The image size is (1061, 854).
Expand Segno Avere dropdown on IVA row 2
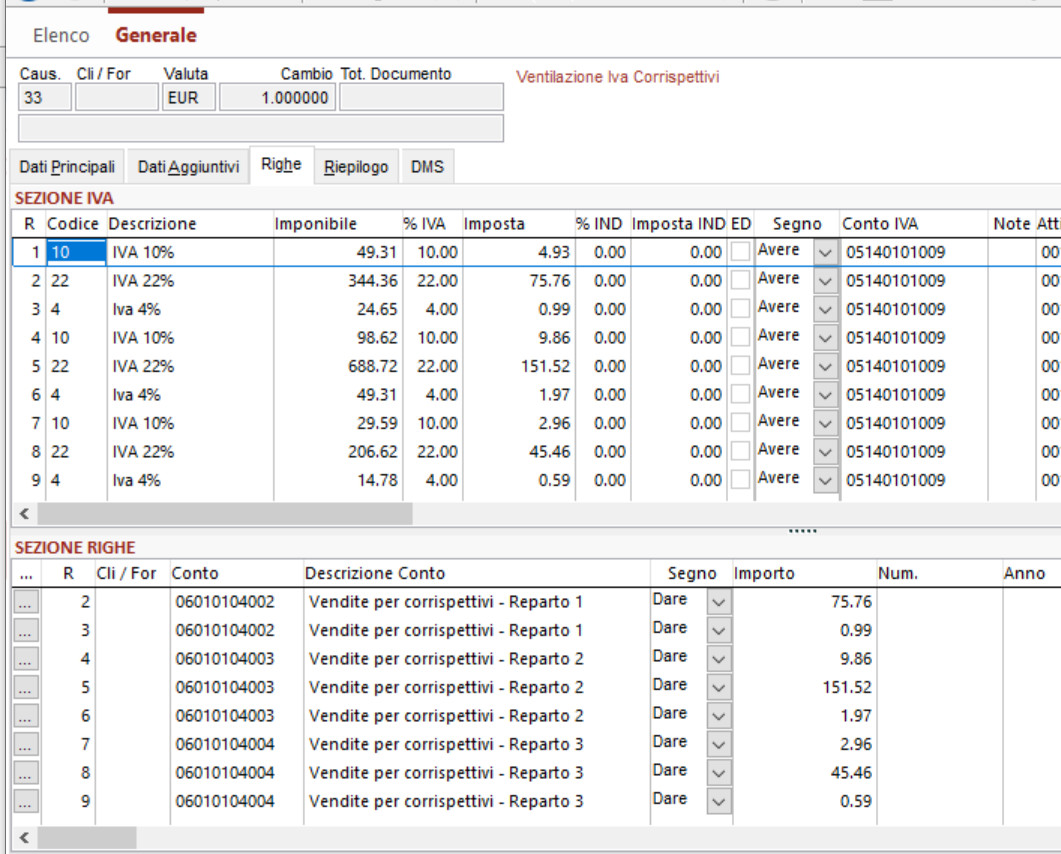tap(826, 281)
